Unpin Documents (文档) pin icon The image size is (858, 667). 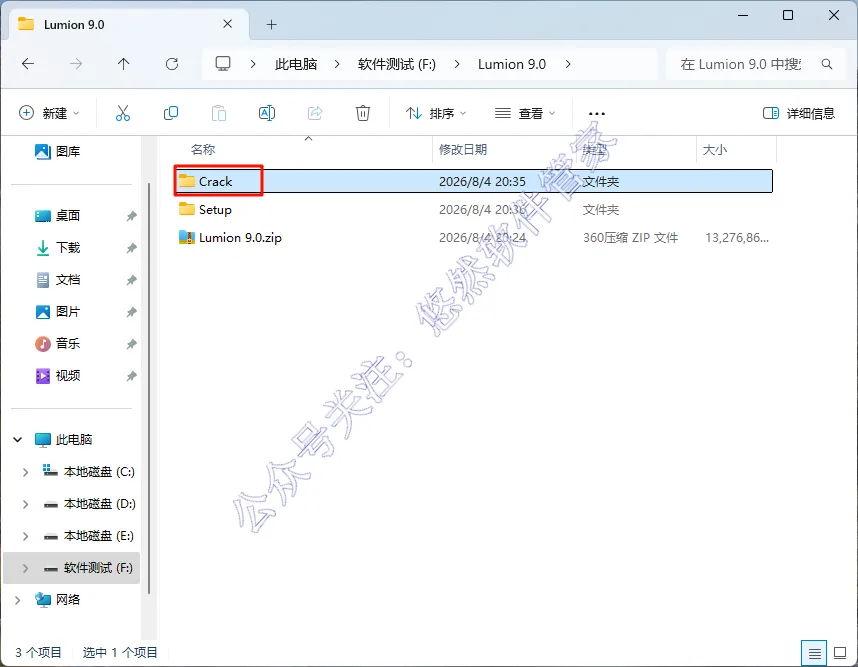(131, 280)
